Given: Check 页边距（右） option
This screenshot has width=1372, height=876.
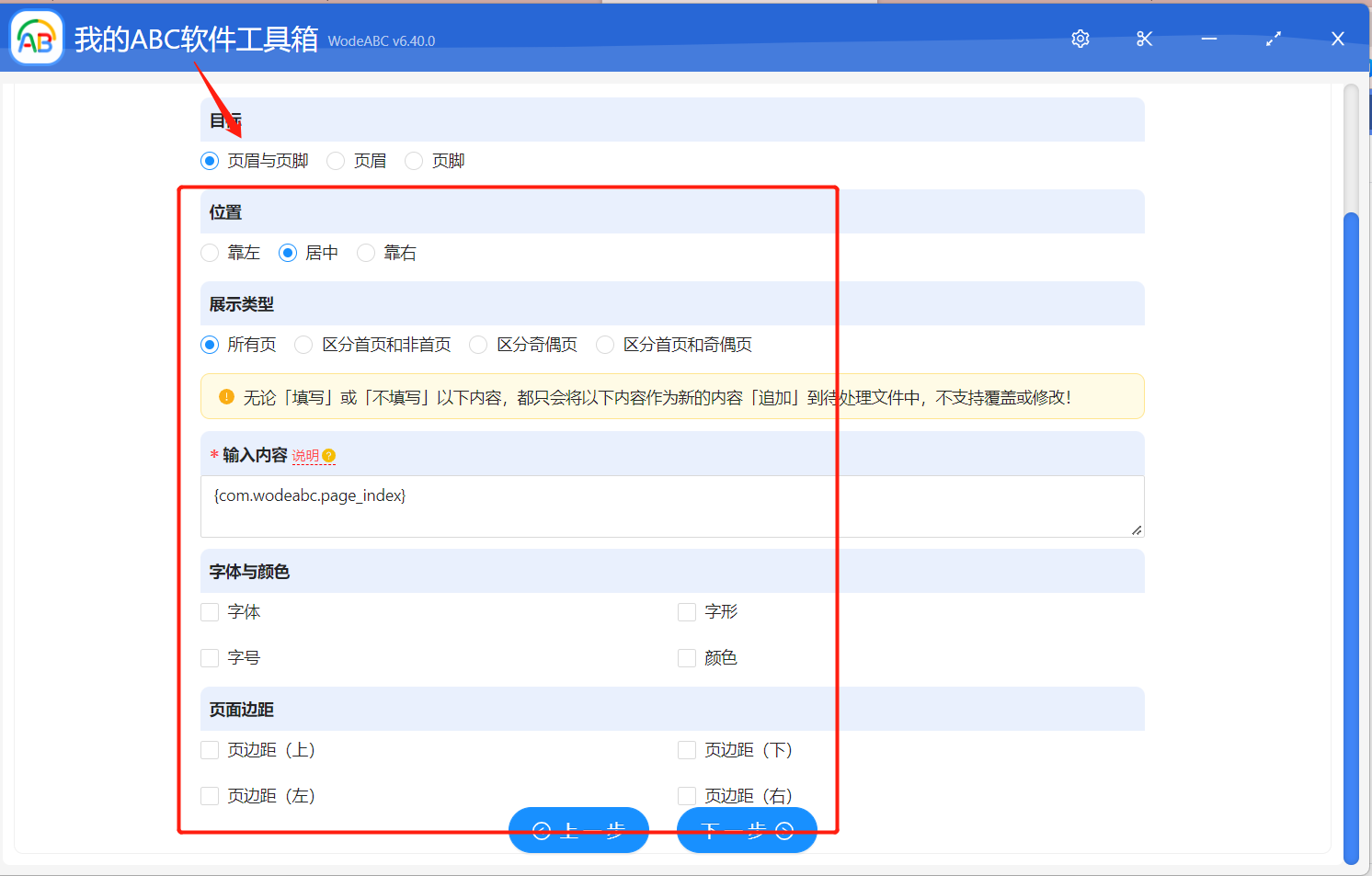Looking at the screenshot, I should [687, 795].
